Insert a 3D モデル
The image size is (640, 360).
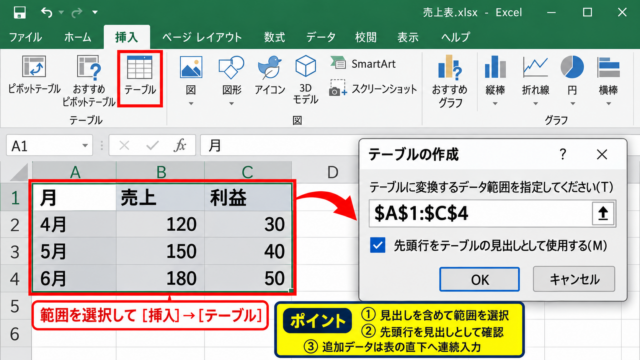point(305,80)
